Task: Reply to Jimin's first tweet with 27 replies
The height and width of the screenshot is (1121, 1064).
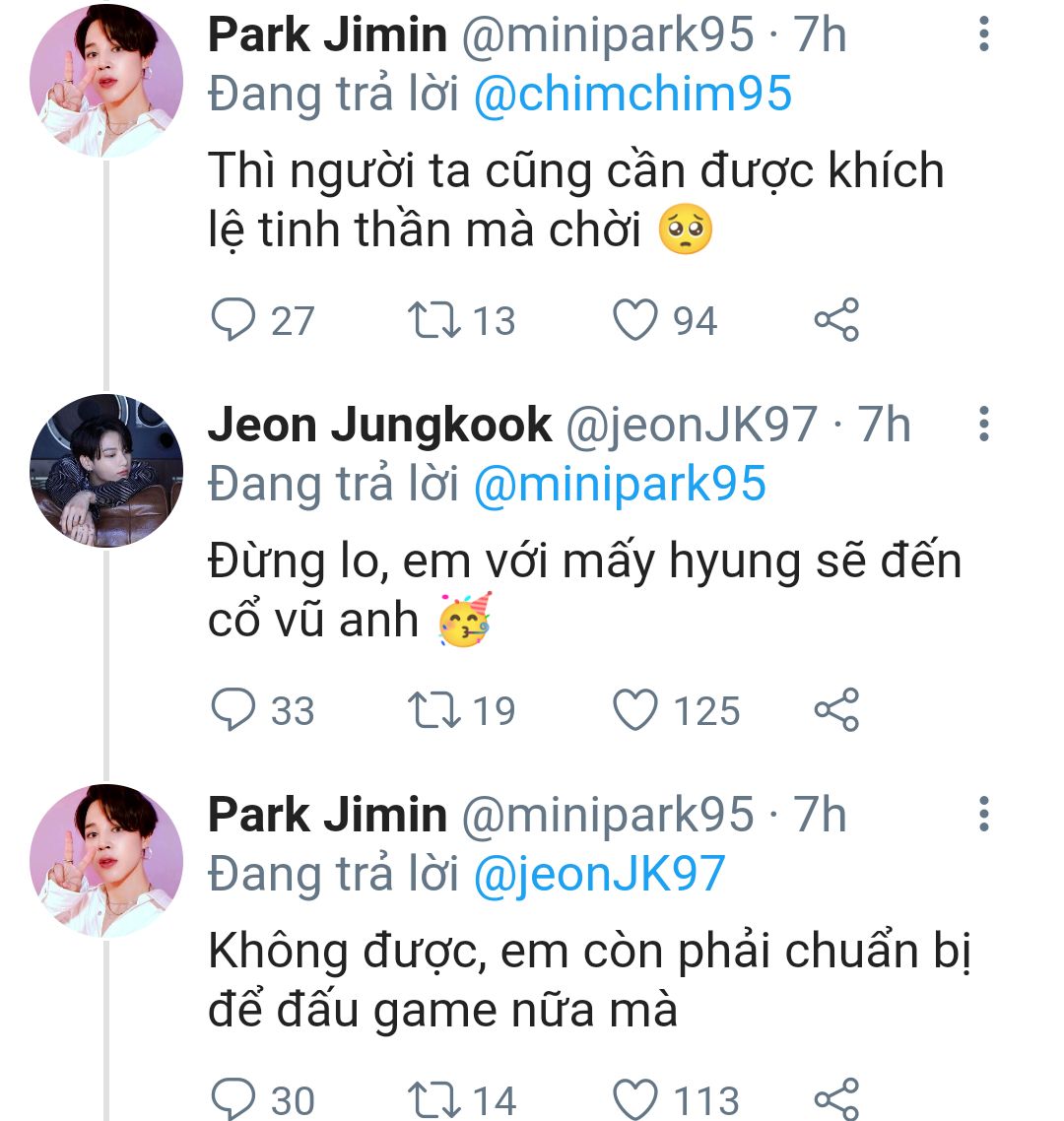Action: (233, 321)
